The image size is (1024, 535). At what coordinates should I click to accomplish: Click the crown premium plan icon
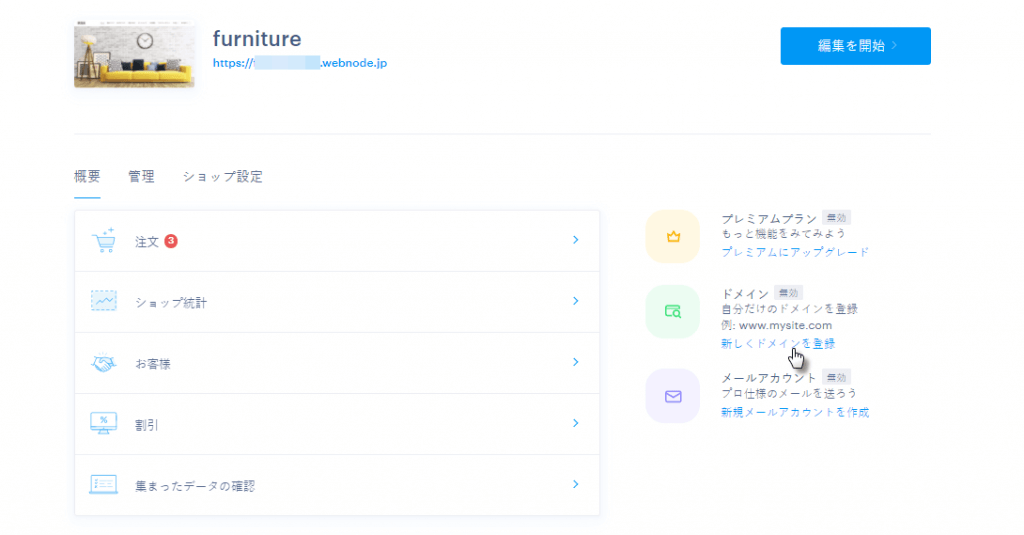tap(673, 236)
